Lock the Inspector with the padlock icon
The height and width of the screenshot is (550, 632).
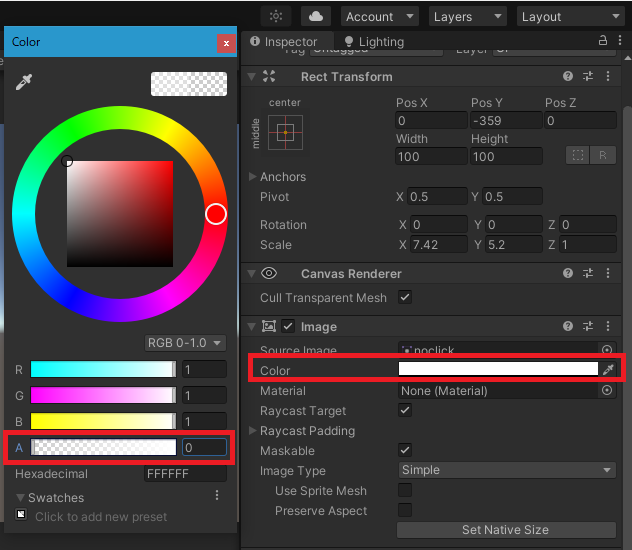pos(603,40)
